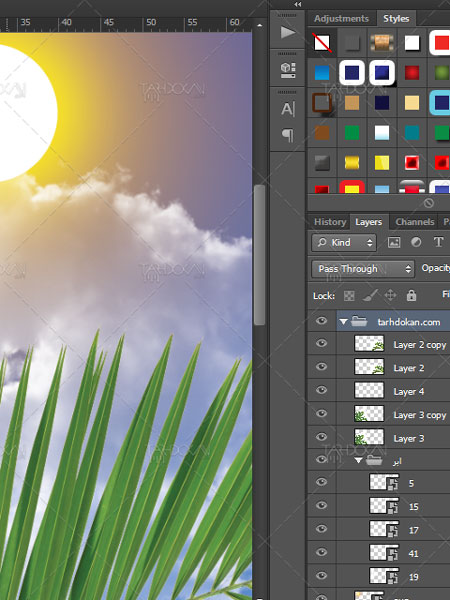The width and height of the screenshot is (450, 600).
Task: Apply the light yellow style swatch
Action: click(412, 103)
